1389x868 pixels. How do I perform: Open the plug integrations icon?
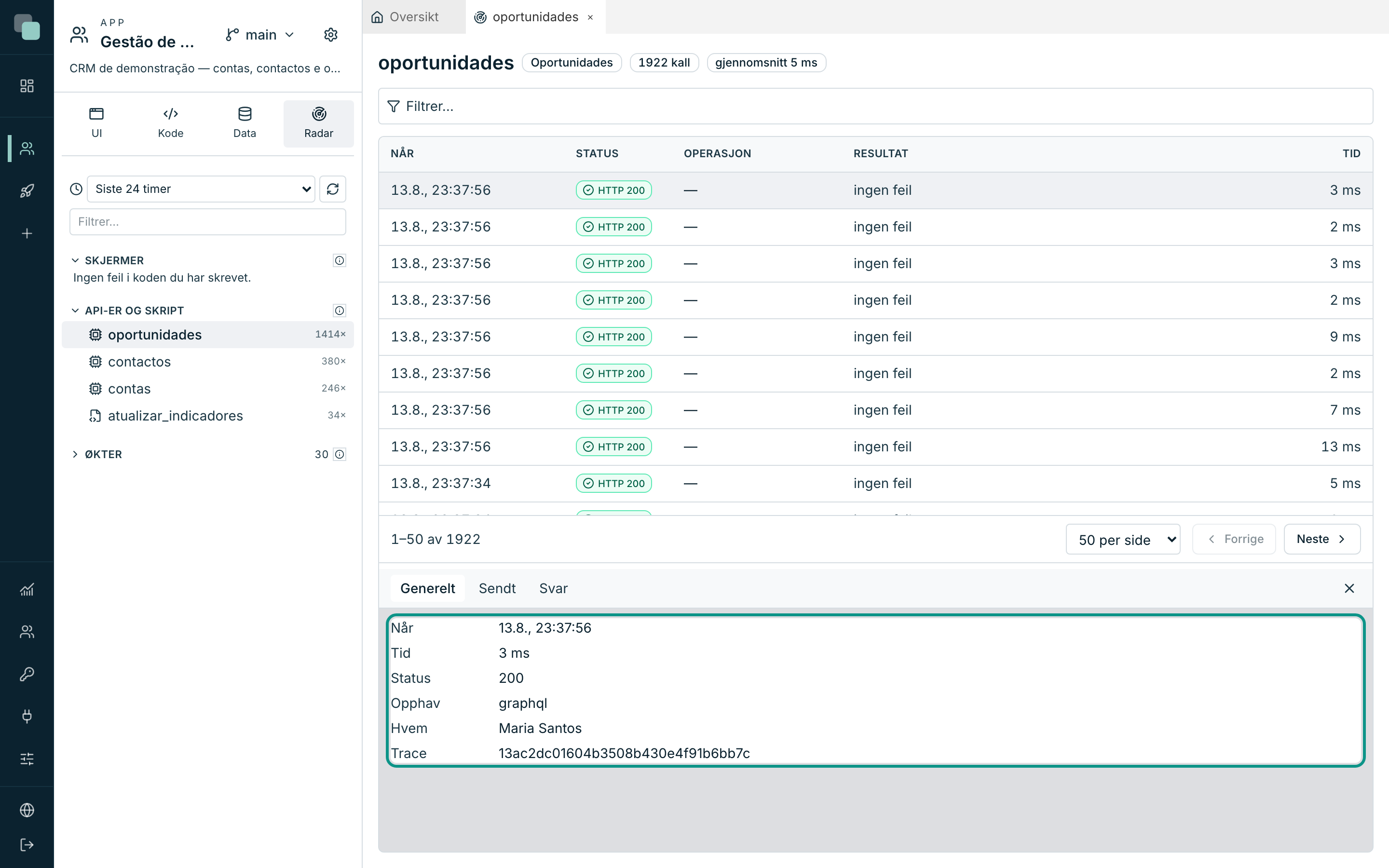tap(27, 717)
